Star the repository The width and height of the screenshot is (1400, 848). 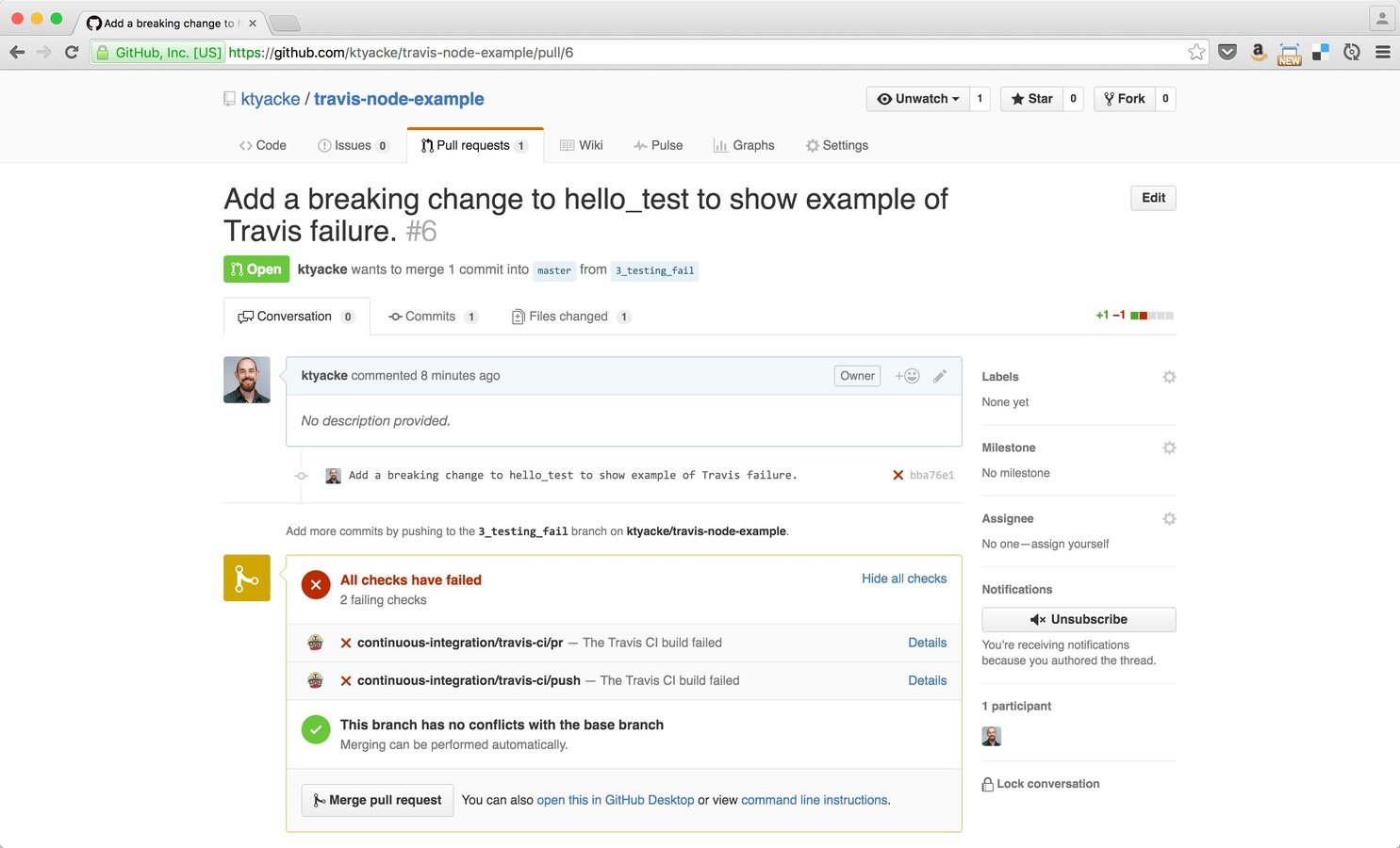1031,99
